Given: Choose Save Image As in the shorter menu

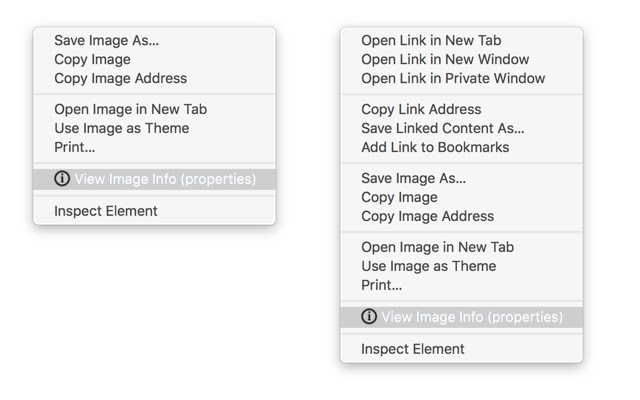Looking at the screenshot, I should tap(106, 41).
